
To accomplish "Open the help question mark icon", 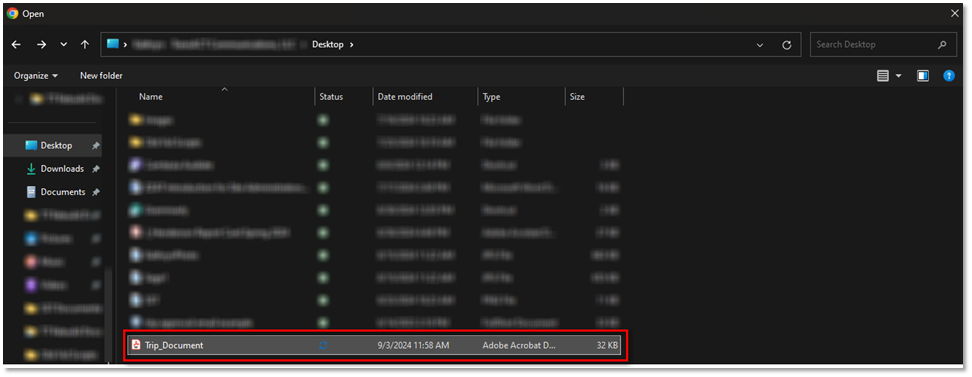I will pos(948,76).
